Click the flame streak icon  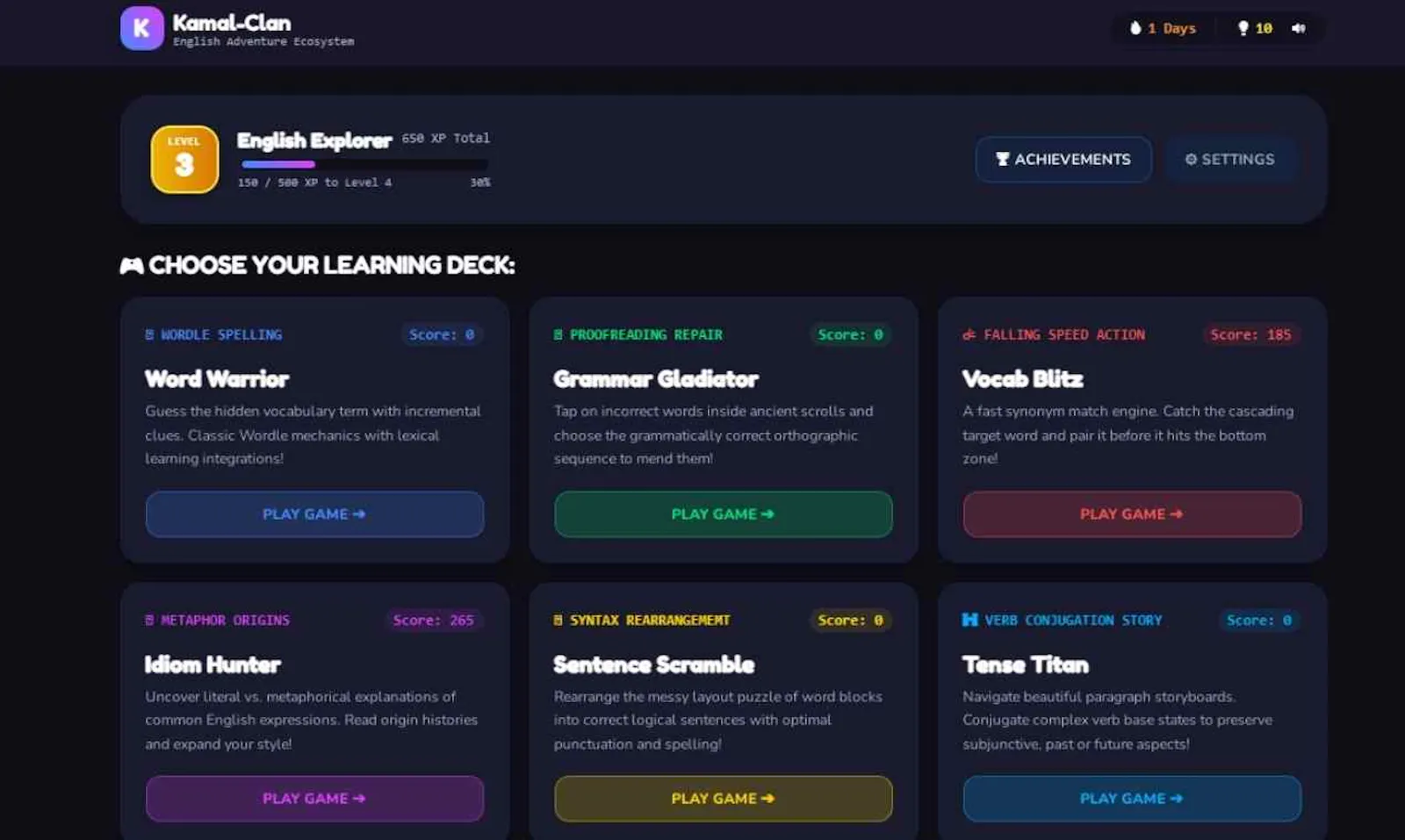1135,28
